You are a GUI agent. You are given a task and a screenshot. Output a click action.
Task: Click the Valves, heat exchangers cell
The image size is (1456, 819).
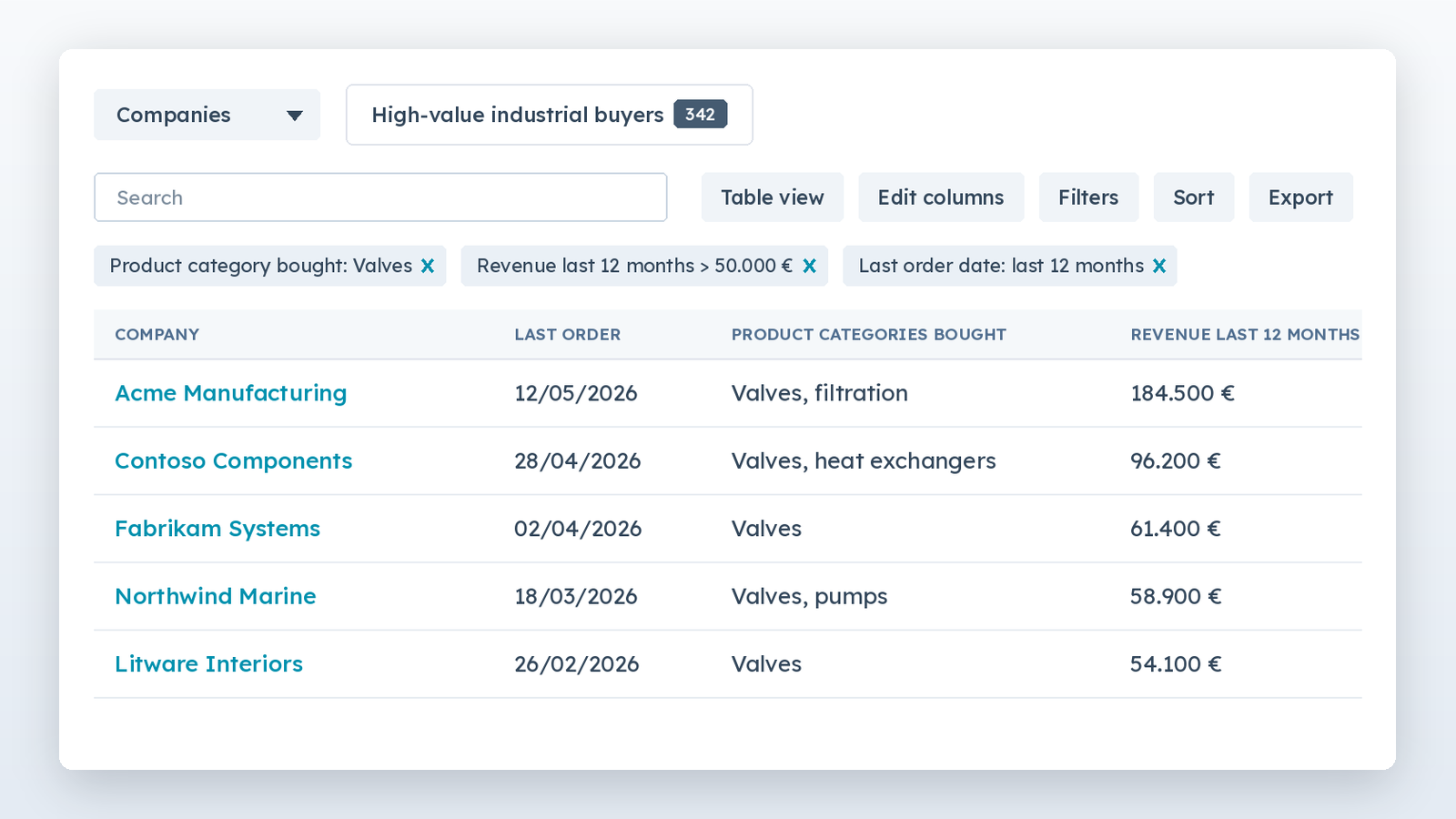pyautogui.click(x=864, y=460)
